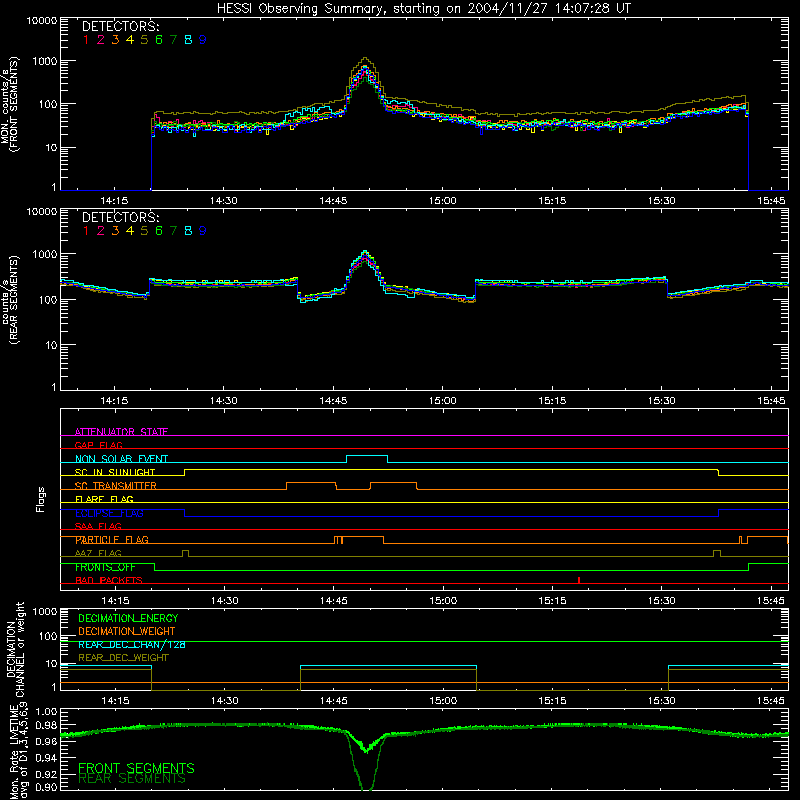Click the ATTENUATOR_STATE flag label
800x800 pixels.
[121, 432]
